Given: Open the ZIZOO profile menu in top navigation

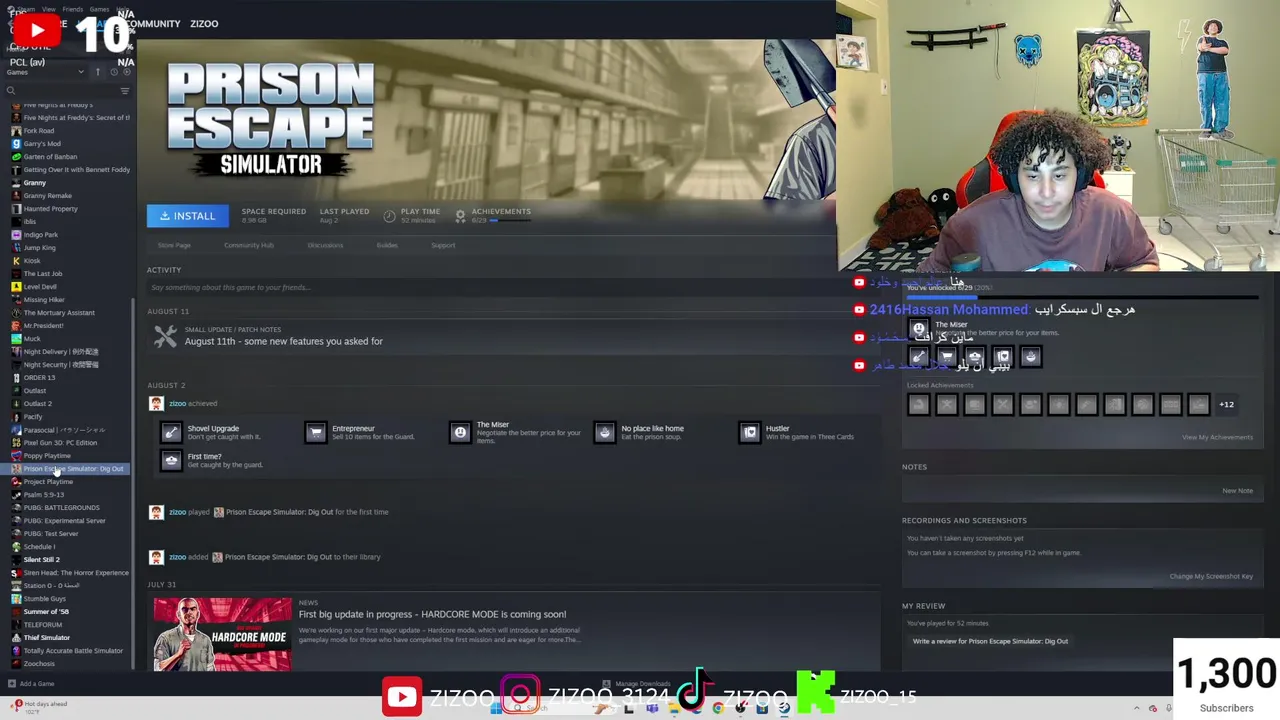Looking at the screenshot, I should (x=204, y=23).
